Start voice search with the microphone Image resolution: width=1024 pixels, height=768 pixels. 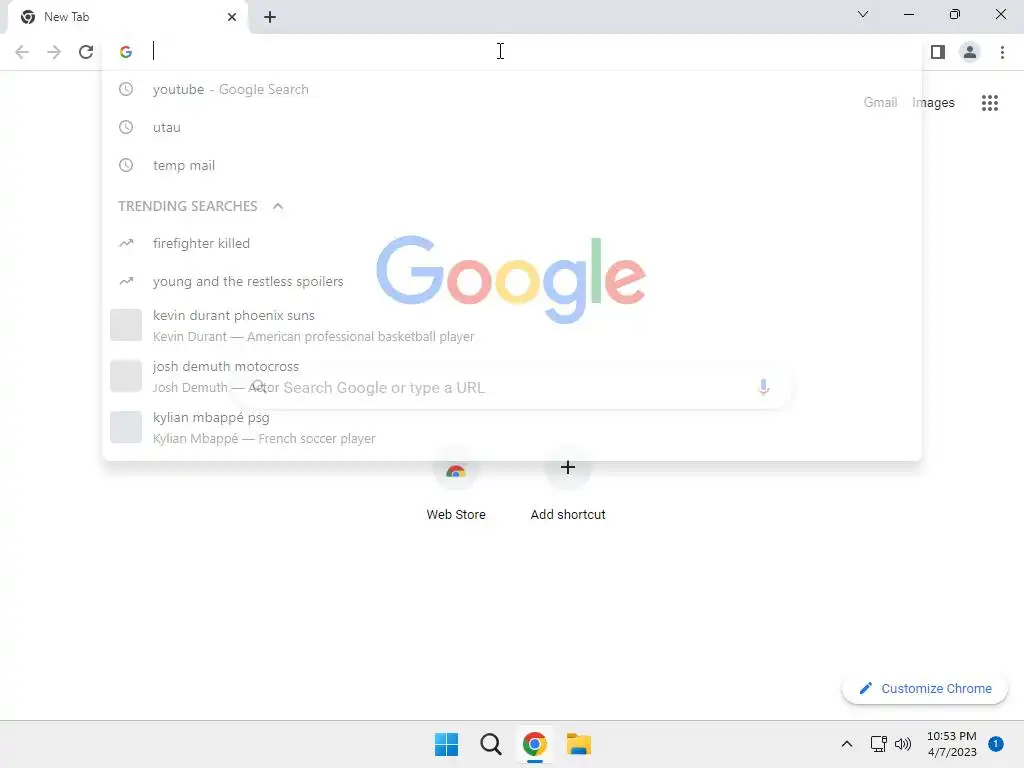click(763, 387)
